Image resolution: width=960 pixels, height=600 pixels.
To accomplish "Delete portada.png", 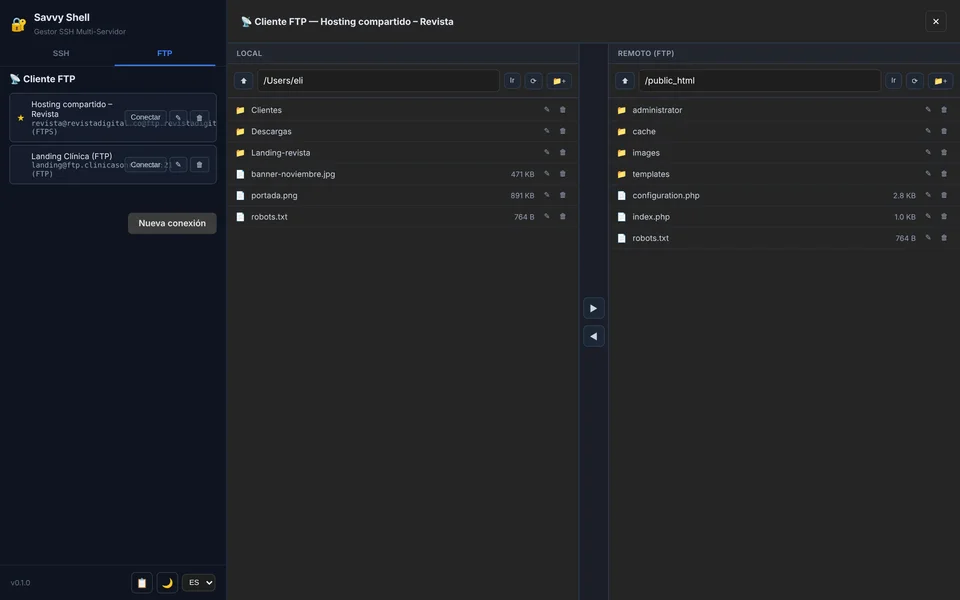I will (x=563, y=195).
